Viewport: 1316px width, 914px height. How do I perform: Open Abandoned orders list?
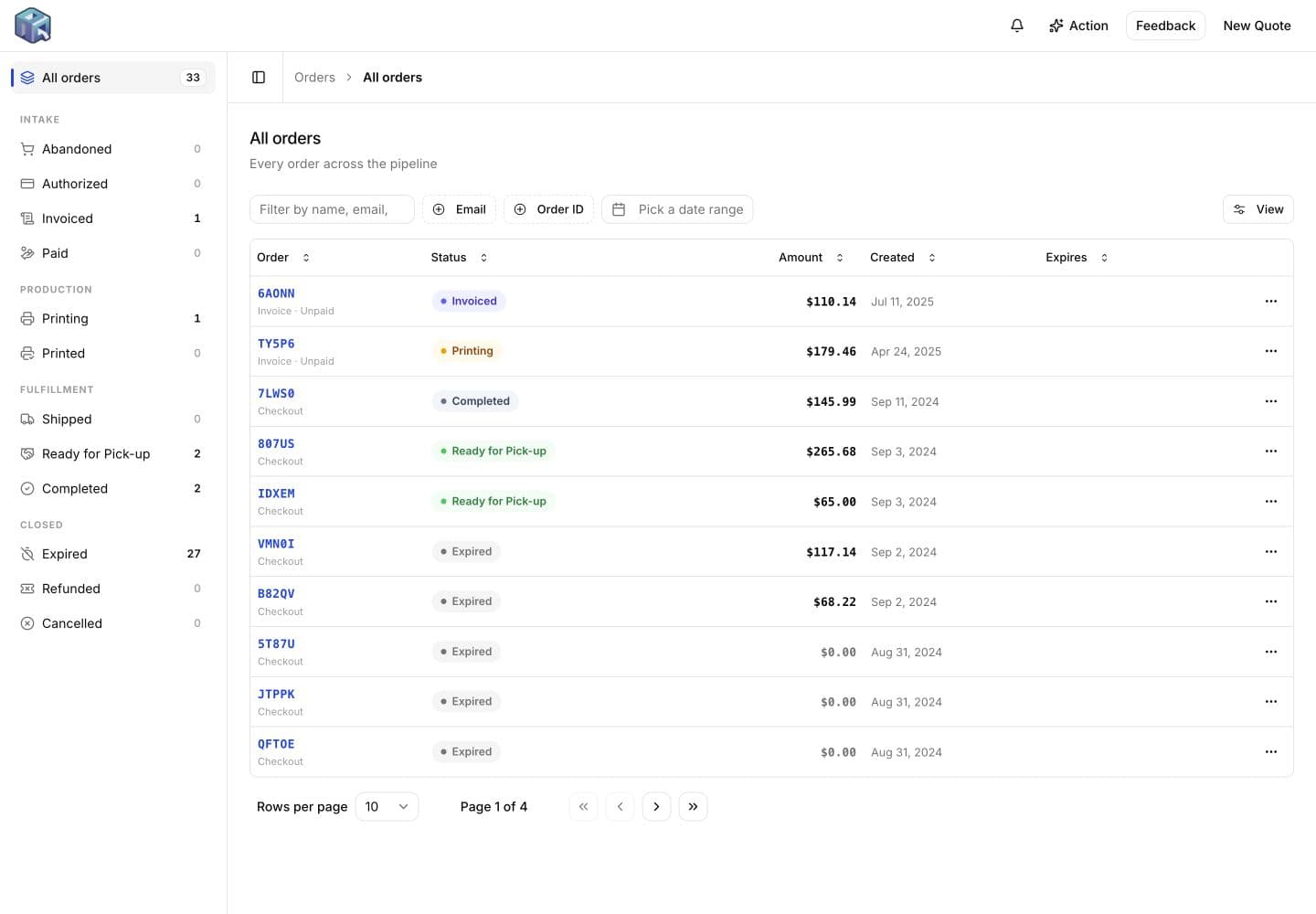pyautogui.click(x=113, y=149)
